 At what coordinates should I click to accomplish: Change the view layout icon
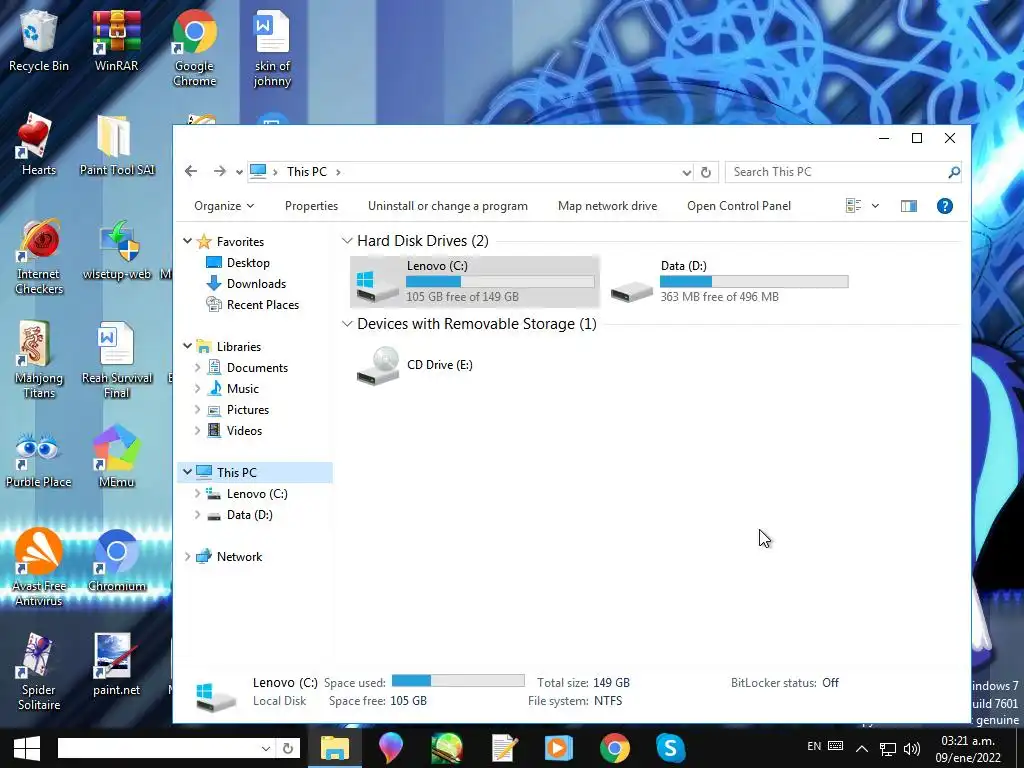853,206
